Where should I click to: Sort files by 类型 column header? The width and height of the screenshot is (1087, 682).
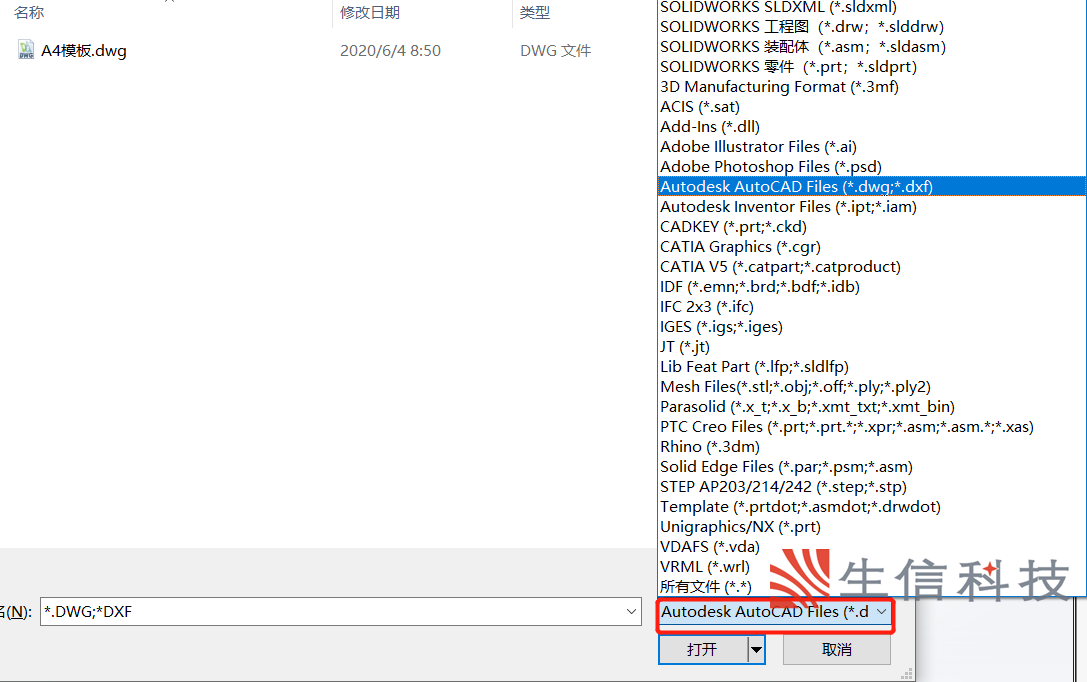point(534,12)
